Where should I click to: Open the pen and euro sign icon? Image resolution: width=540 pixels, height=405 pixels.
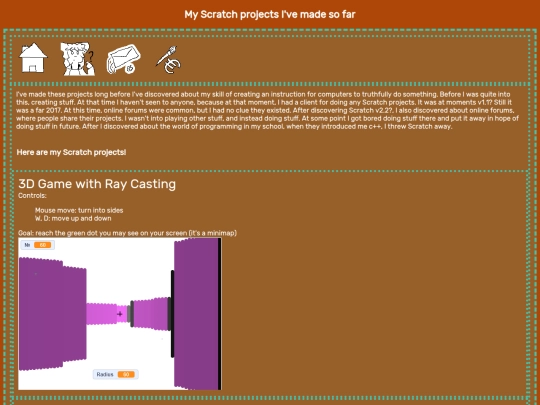point(168,59)
